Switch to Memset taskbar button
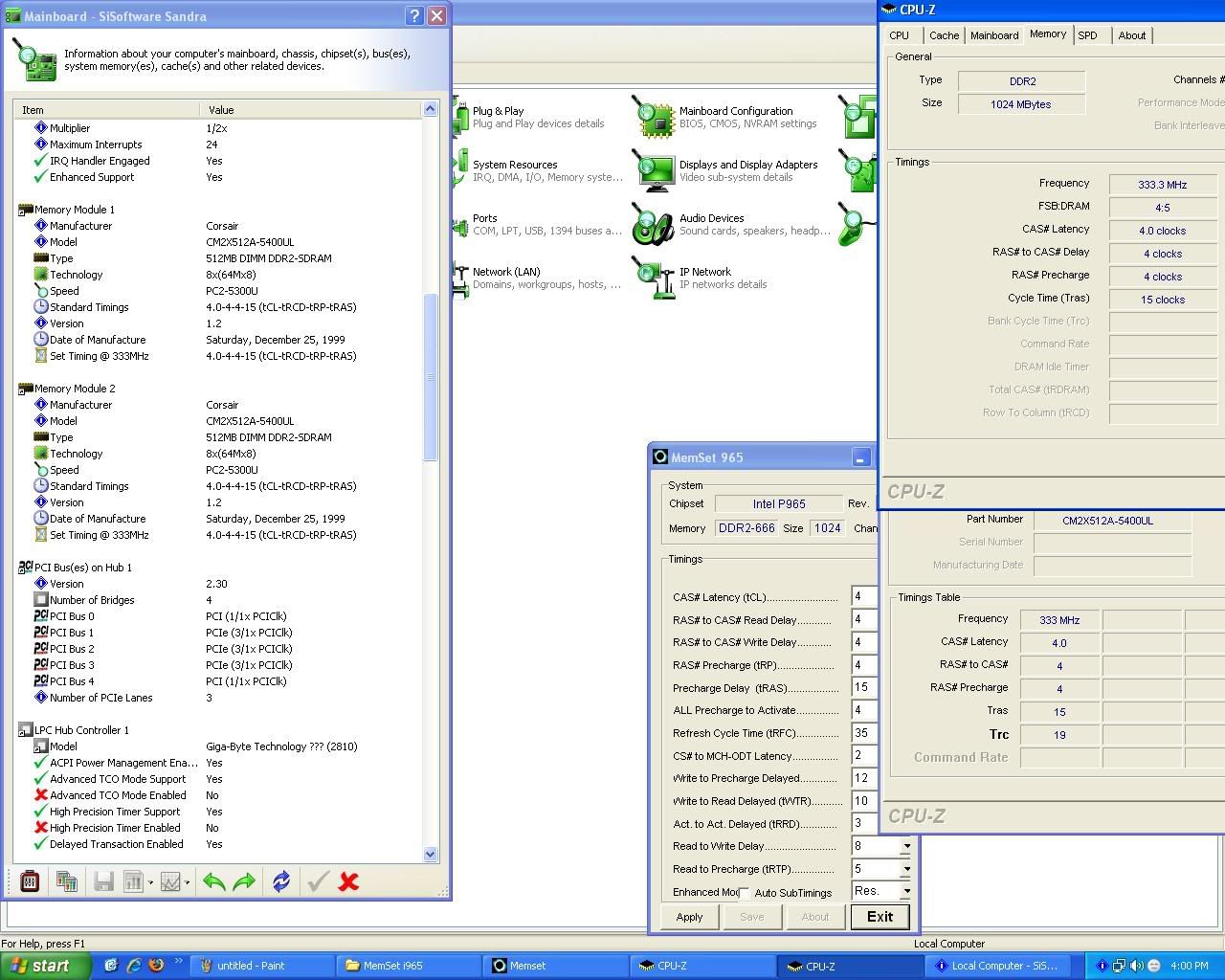The width and height of the screenshot is (1225, 980). [555, 966]
